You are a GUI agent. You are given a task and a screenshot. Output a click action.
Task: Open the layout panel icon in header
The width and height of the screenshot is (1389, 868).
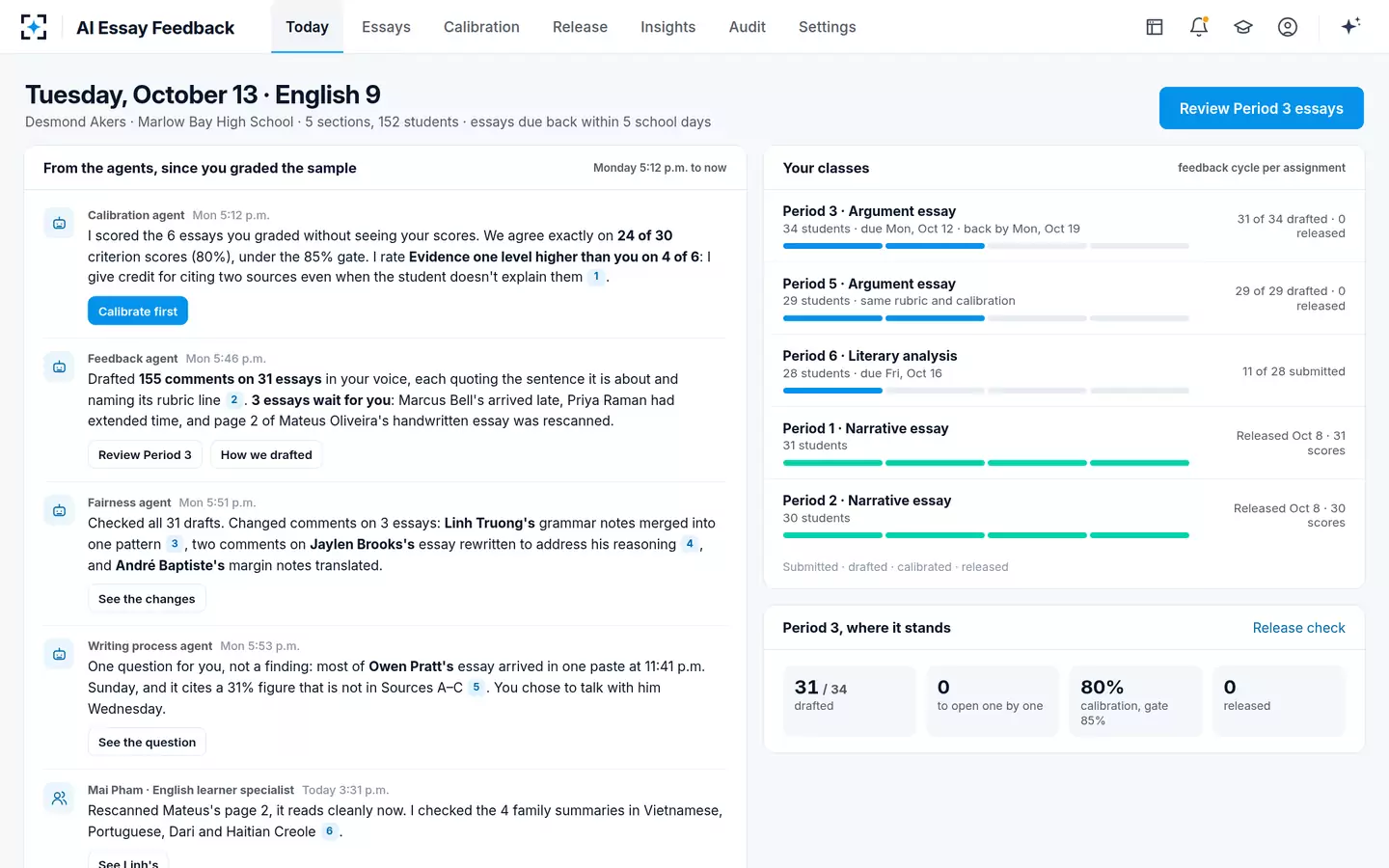1155,27
